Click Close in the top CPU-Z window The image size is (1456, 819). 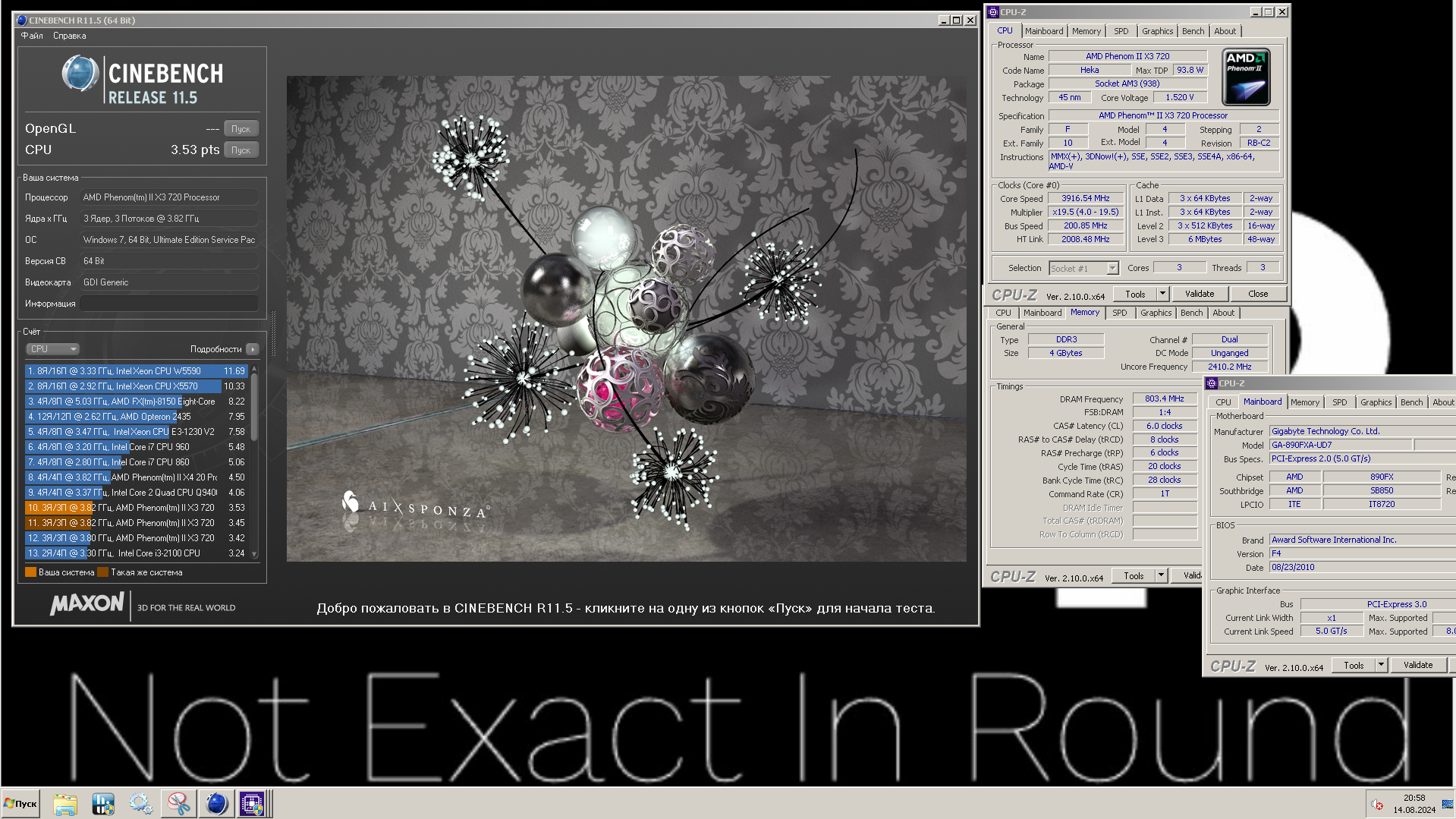1258,294
